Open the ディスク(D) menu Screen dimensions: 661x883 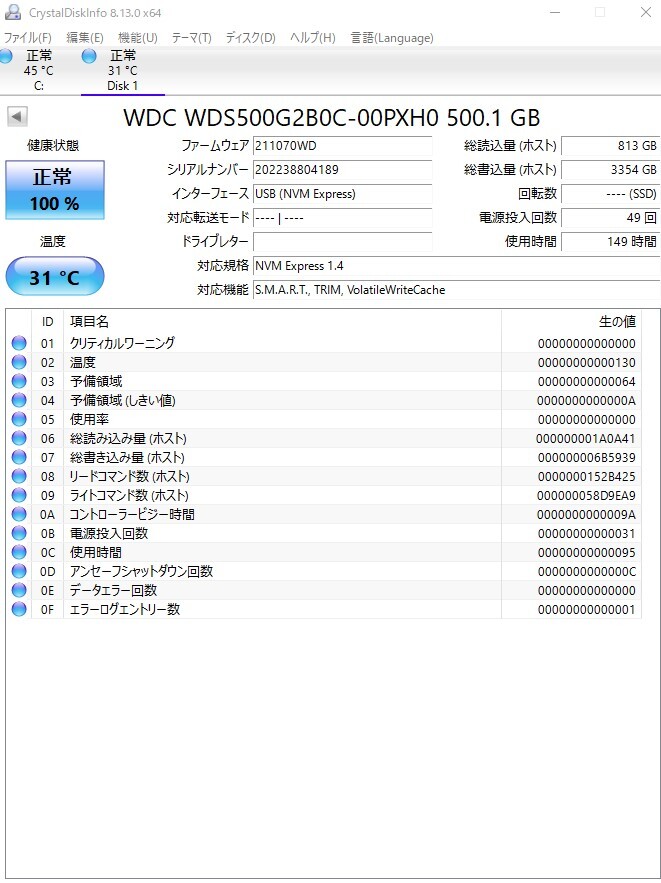(251, 38)
